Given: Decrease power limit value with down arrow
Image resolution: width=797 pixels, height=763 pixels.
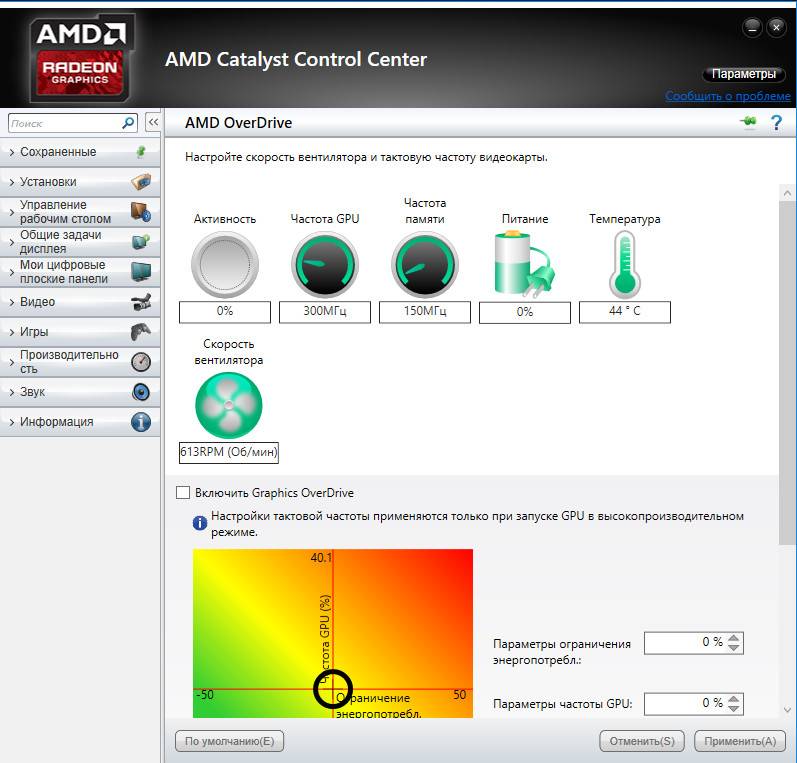Looking at the screenshot, I should click(733, 648).
